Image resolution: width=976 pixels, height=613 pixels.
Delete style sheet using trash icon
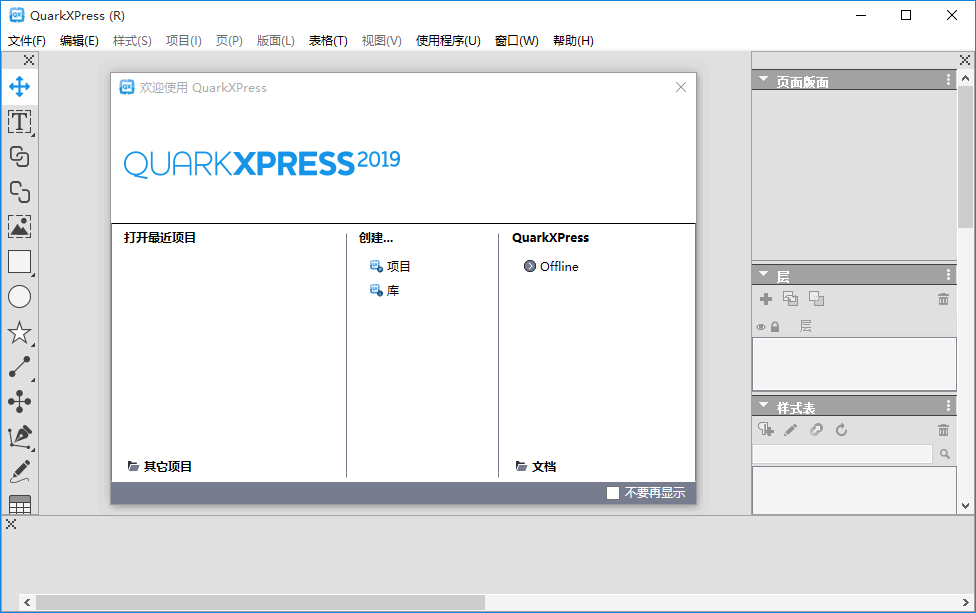pos(944,430)
